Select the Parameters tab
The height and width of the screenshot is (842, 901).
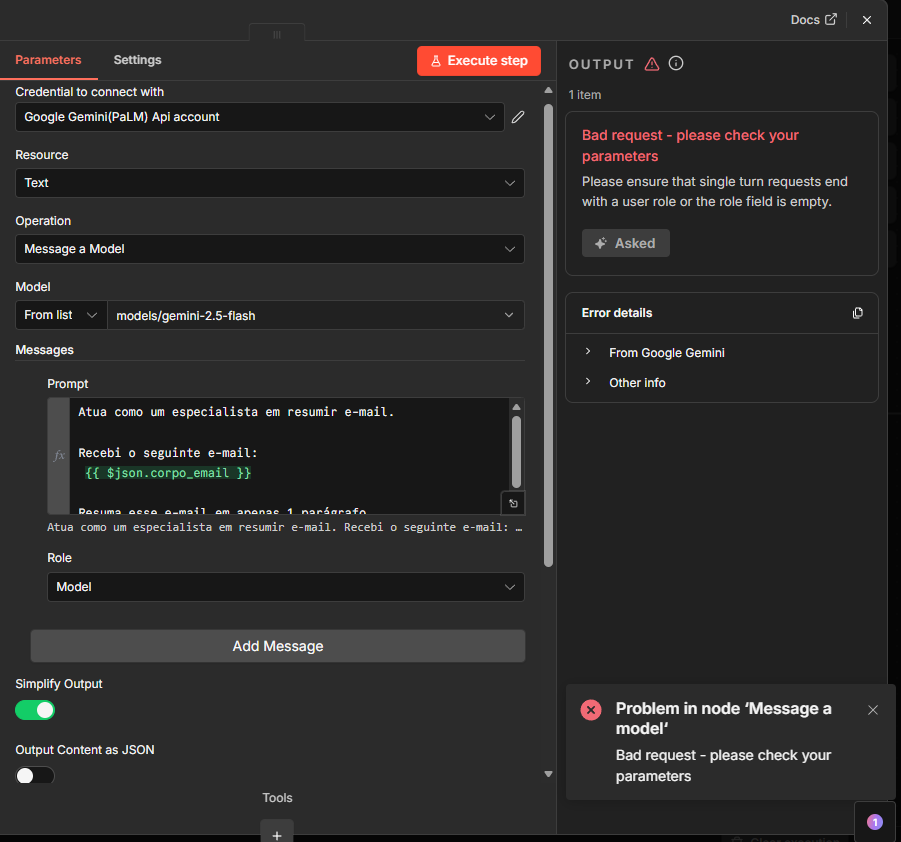click(x=48, y=60)
